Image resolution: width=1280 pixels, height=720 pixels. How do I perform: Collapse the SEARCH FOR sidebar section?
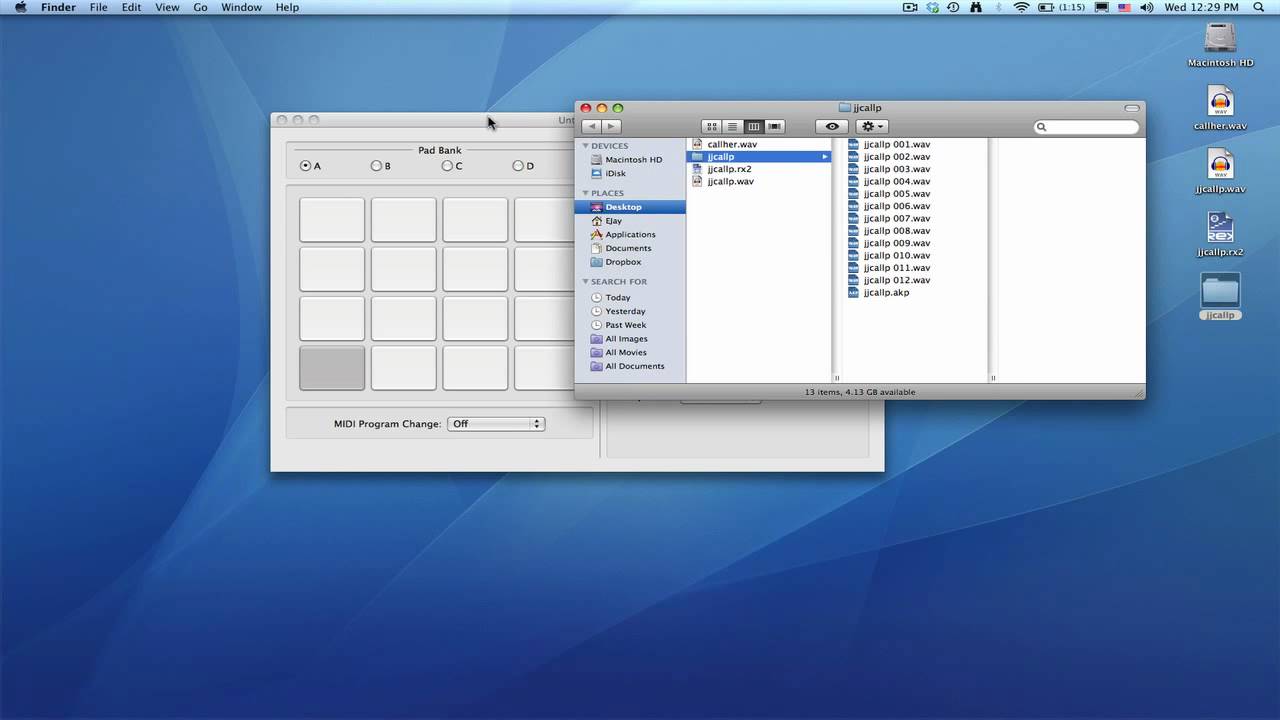pos(586,282)
